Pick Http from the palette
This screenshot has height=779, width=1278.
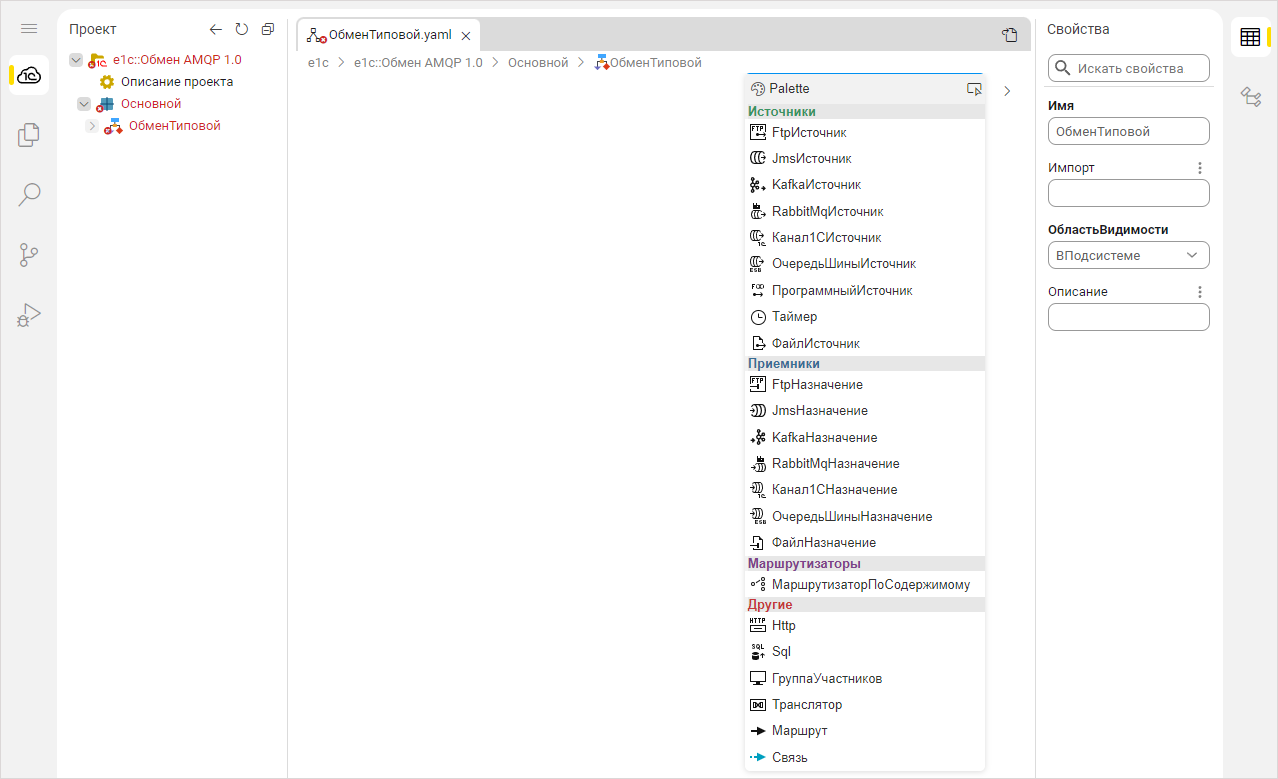tap(865, 625)
